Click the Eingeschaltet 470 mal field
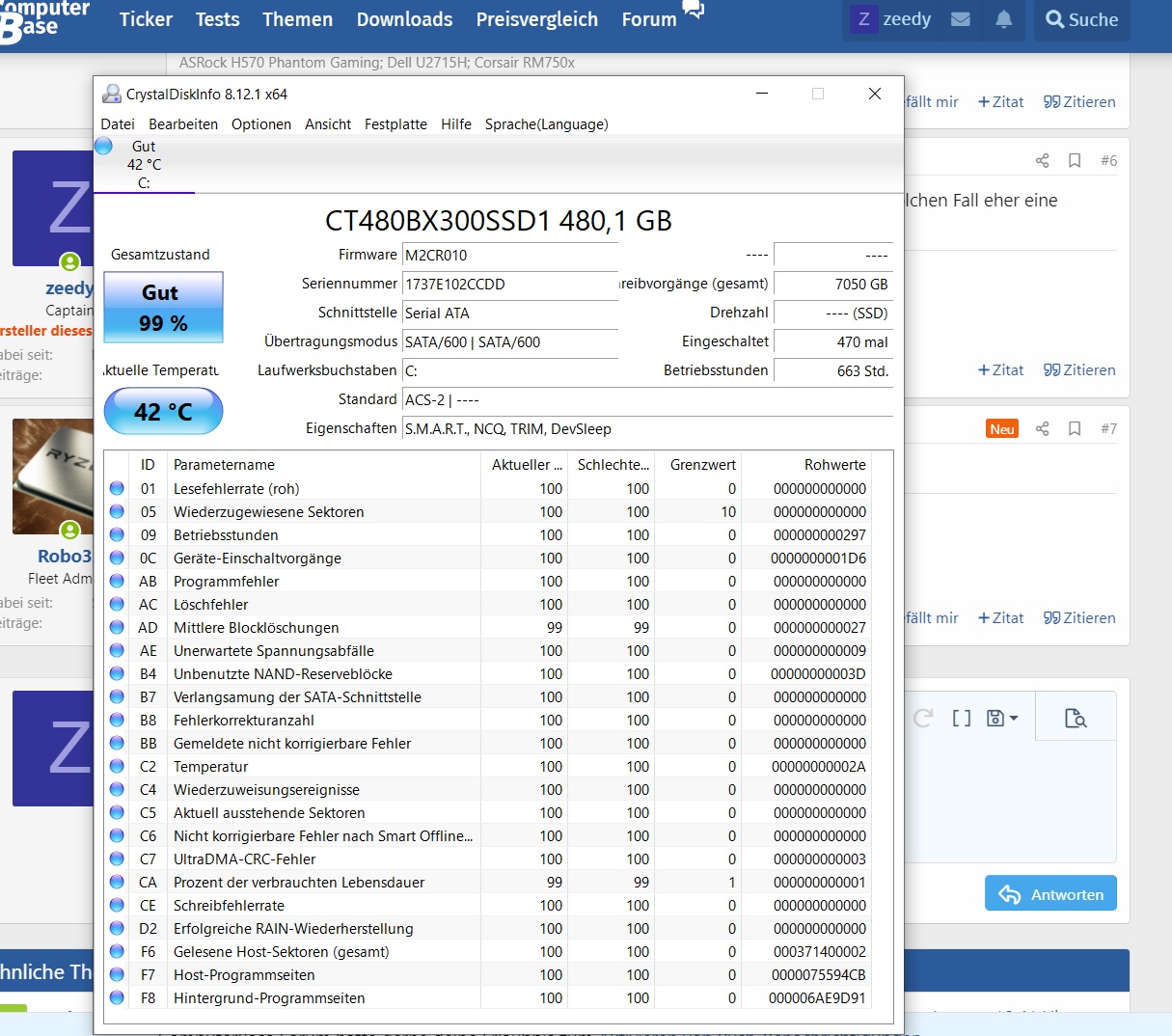Image resolution: width=1172 pixels, height=1036 pixels. coord(833,342)
